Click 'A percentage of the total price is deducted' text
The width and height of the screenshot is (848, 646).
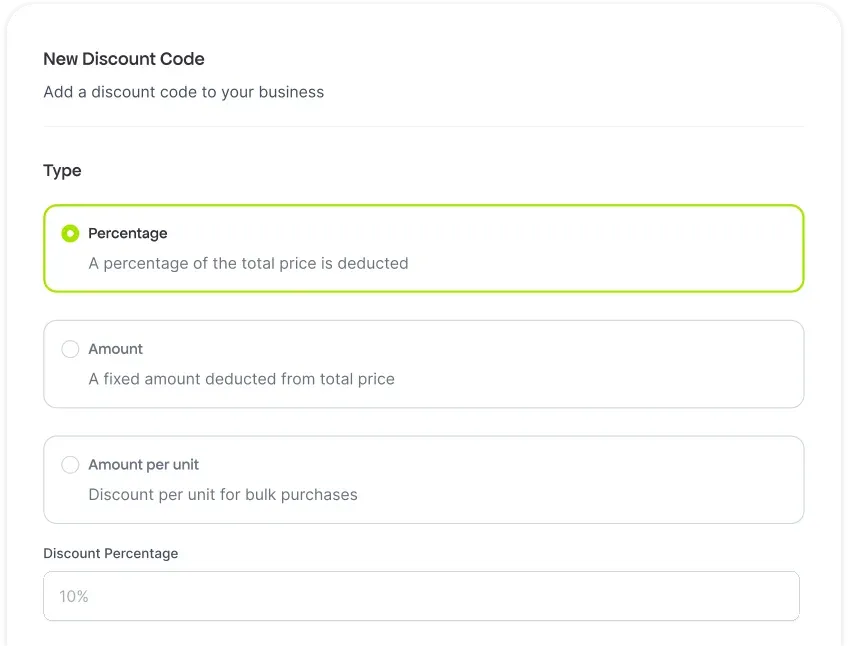coord(248,264)
